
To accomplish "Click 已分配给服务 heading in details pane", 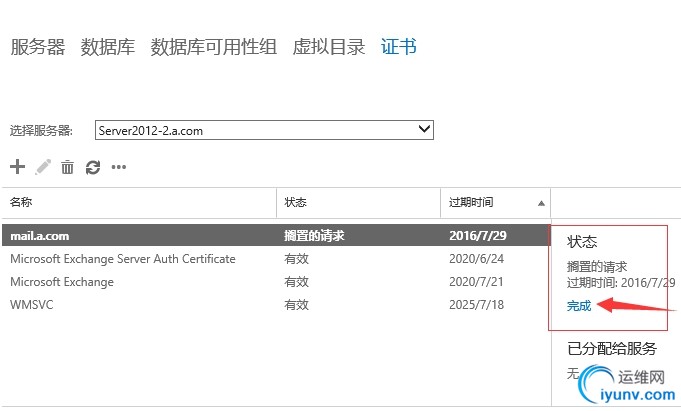I will tap(612, 348).
